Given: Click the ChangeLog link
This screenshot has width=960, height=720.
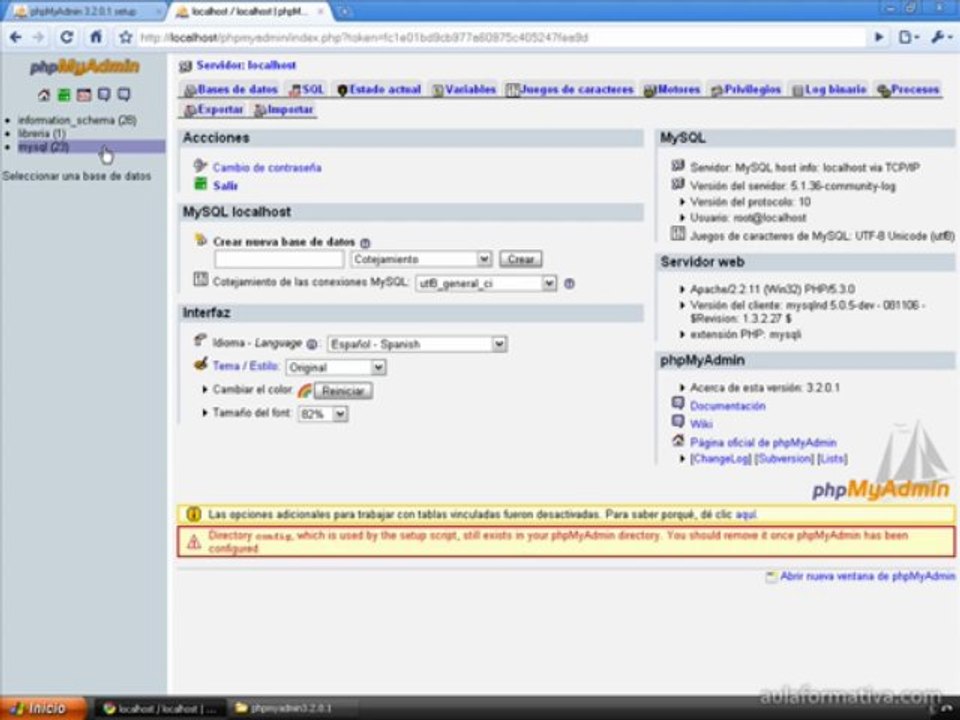Looking at the screenshot, I should pos(721,459).
